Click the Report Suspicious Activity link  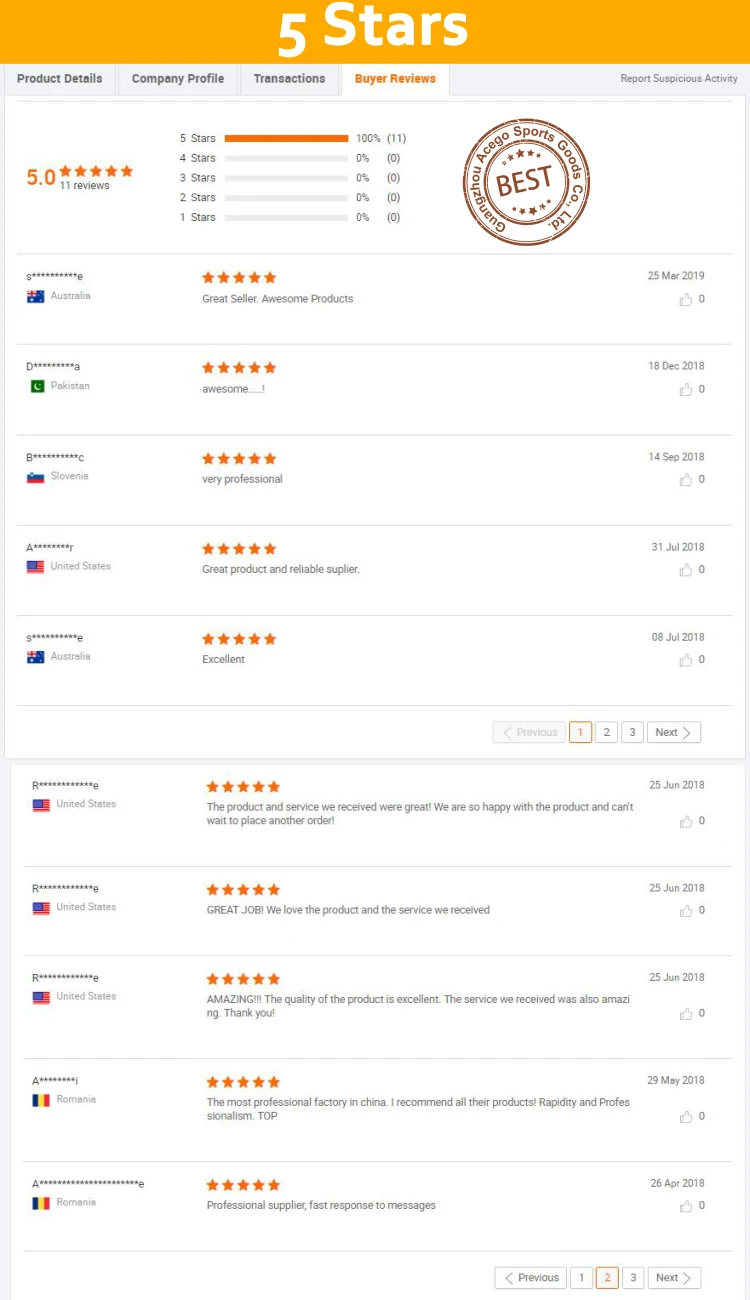(x=679, y=78)
